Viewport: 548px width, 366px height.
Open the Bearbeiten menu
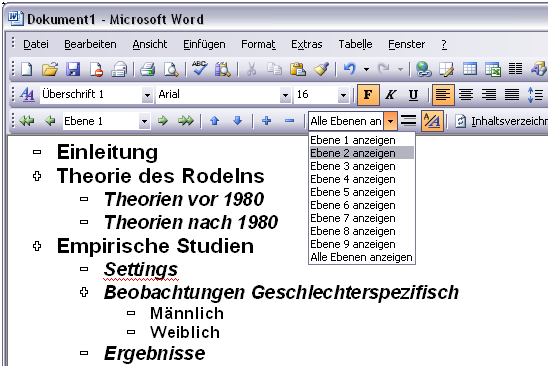90,44
